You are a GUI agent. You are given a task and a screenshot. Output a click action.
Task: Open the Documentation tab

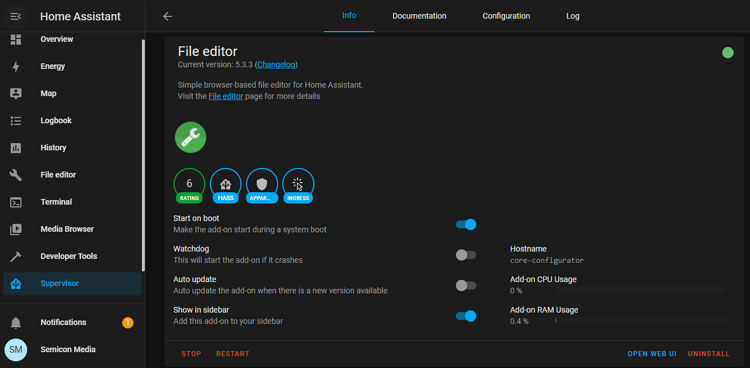[419, 16]
